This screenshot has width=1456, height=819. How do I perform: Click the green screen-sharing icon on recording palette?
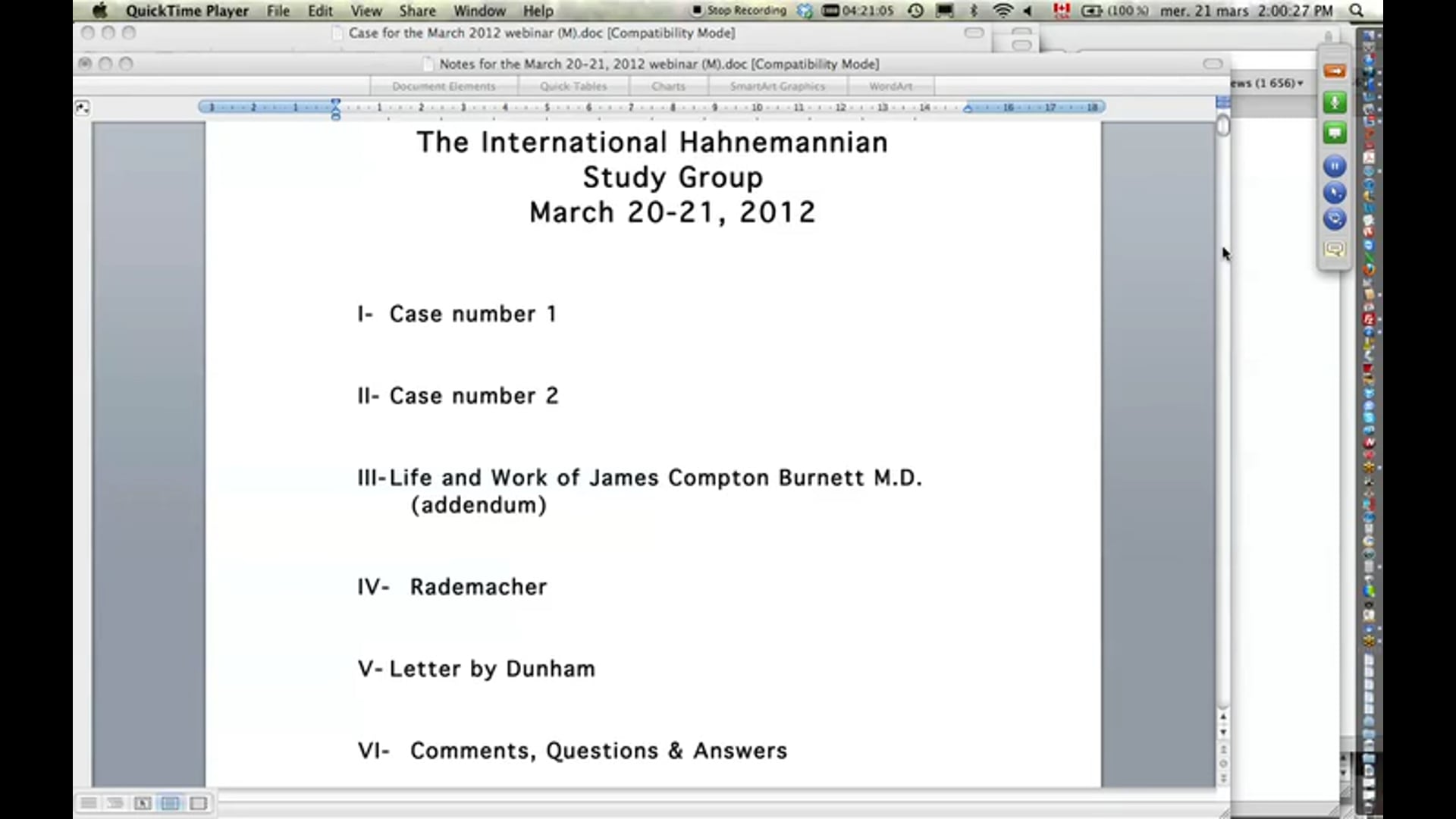coord(1335,133)
